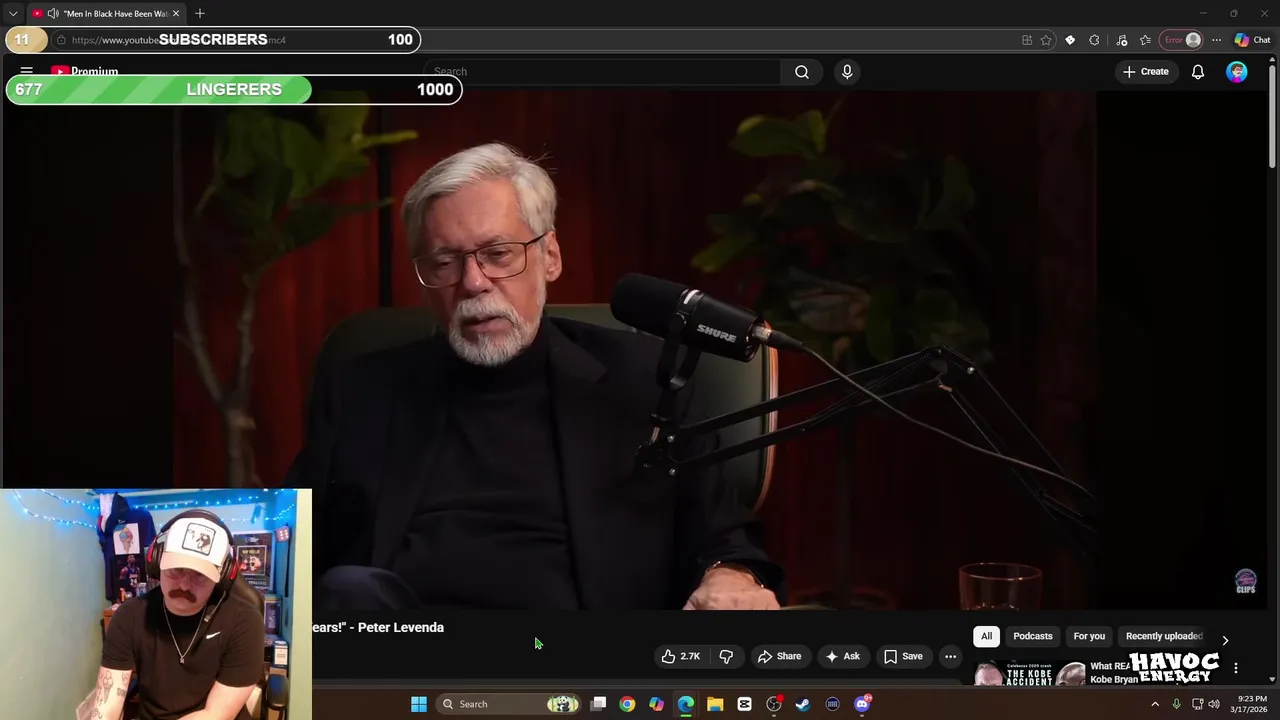Mute the tab via speaker icon
The height and width of the screenshot is (720, 1280).
pos(53,13)
